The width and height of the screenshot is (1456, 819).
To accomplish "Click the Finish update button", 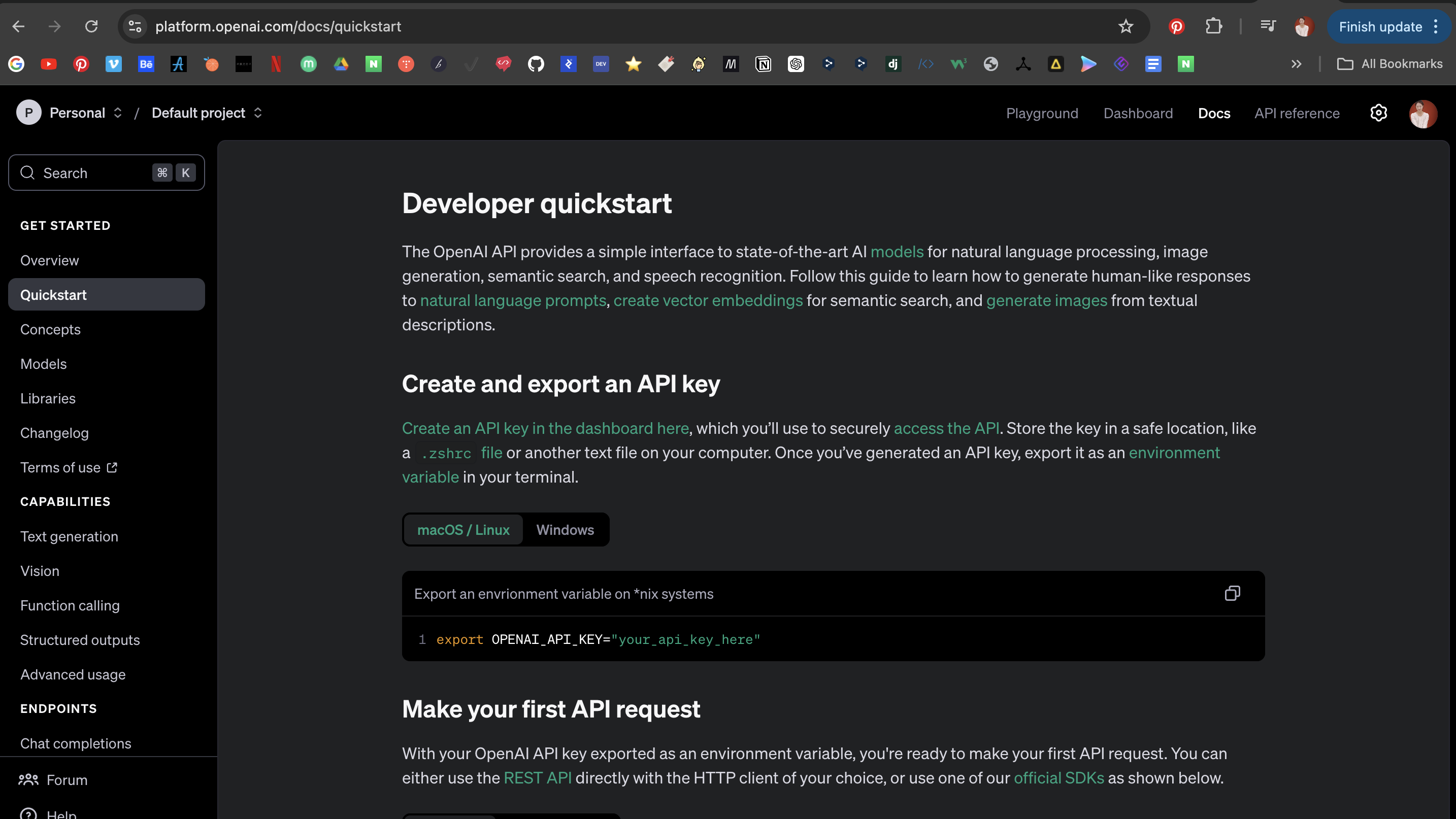I will 1380,26.
